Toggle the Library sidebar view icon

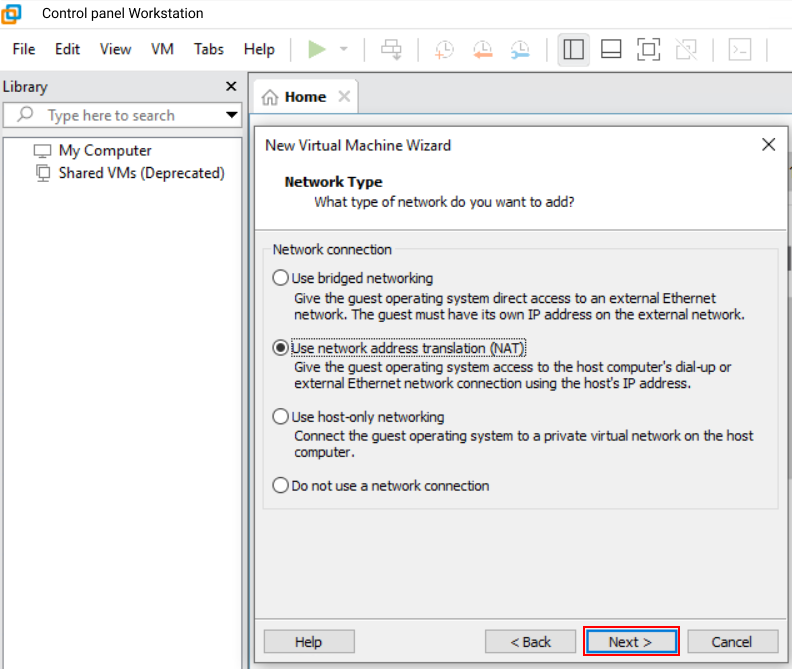pos(573,49)
